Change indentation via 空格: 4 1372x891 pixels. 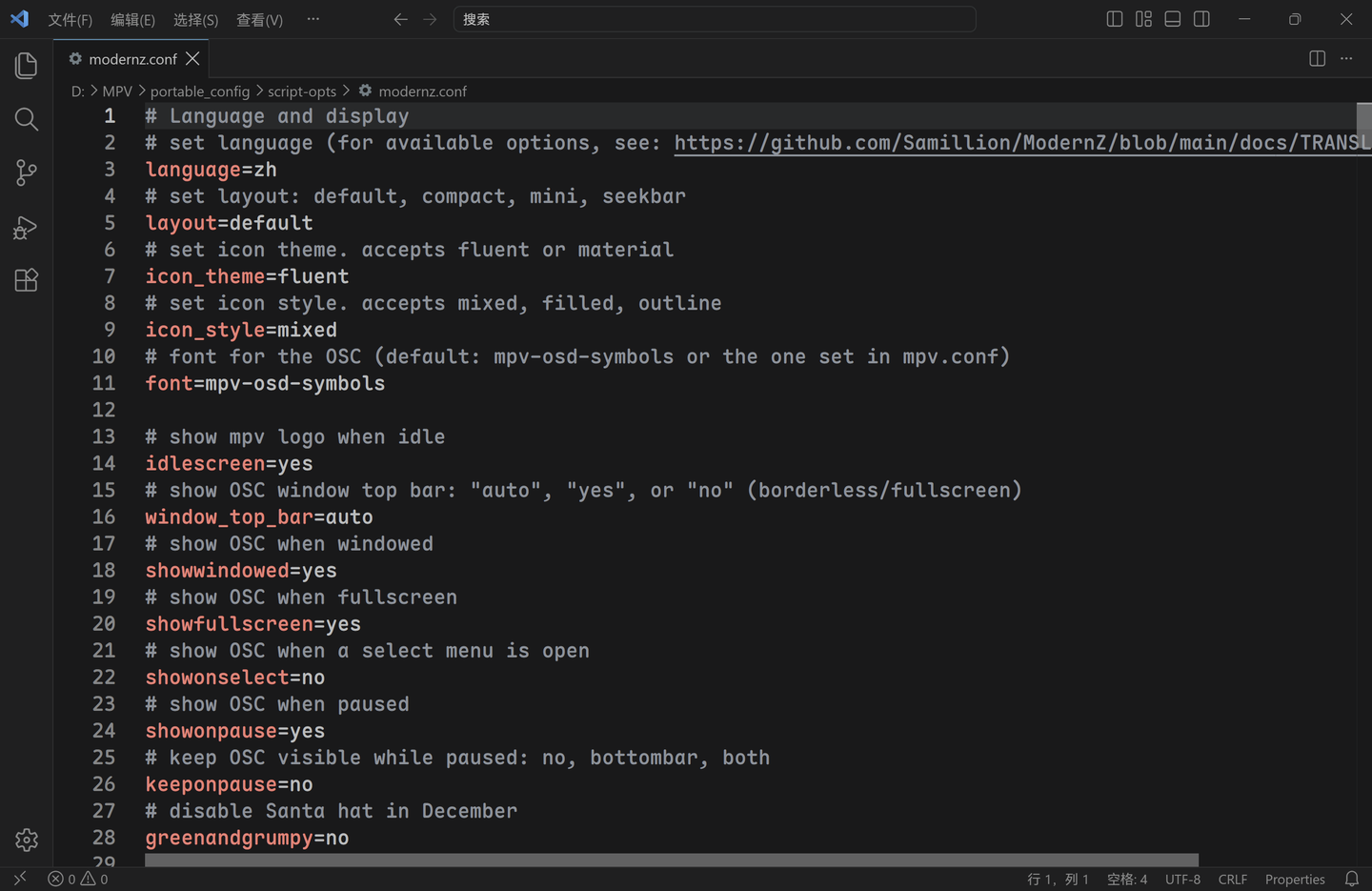tap(1127, 879)
